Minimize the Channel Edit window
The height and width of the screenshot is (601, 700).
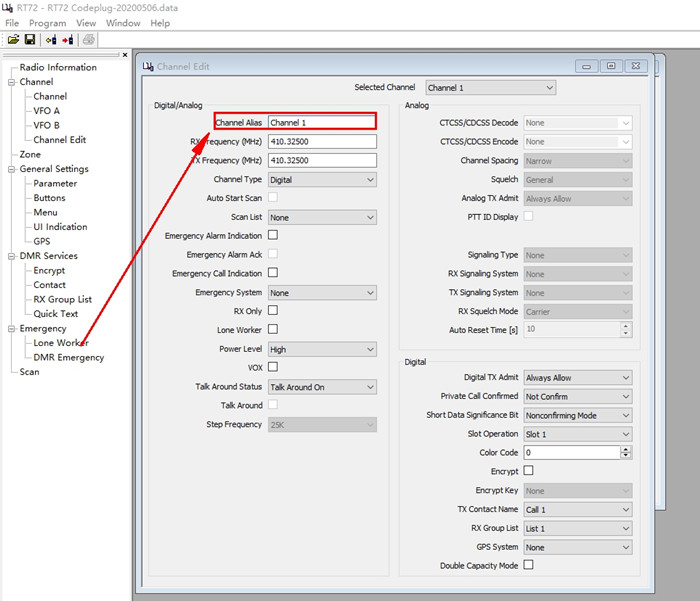(x=587, y=67)
